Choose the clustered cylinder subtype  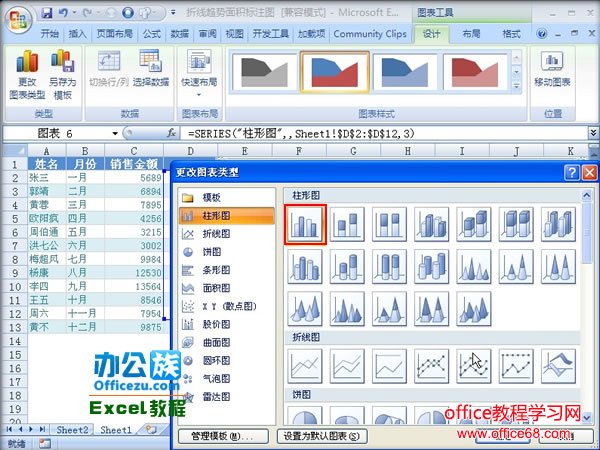click(x=305, y=266)
